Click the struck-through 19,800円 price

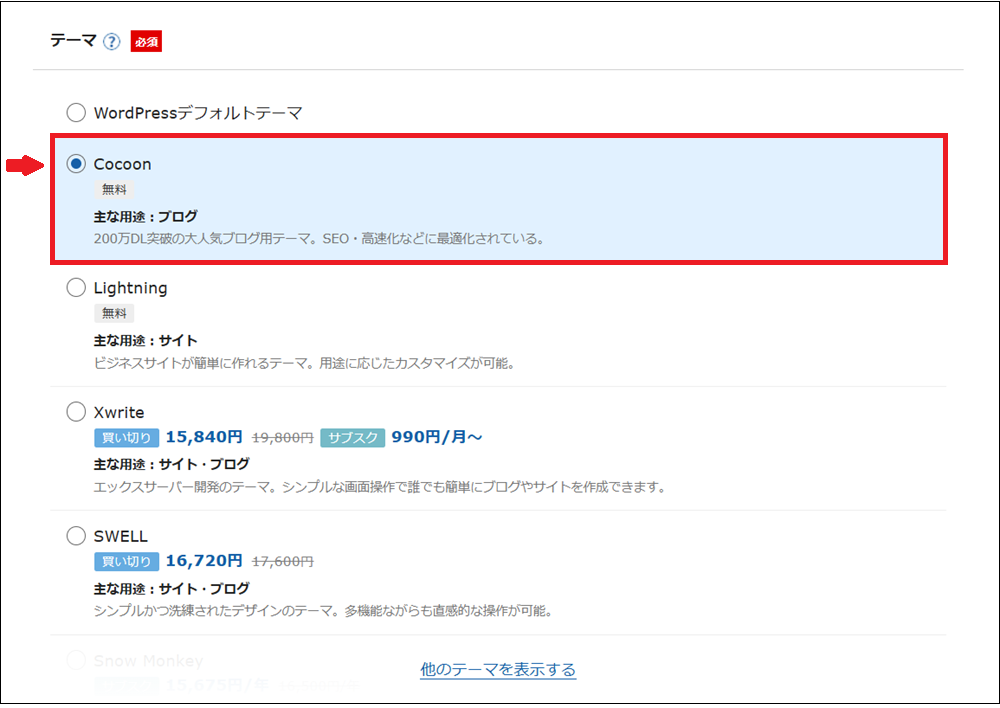point(283,438)
